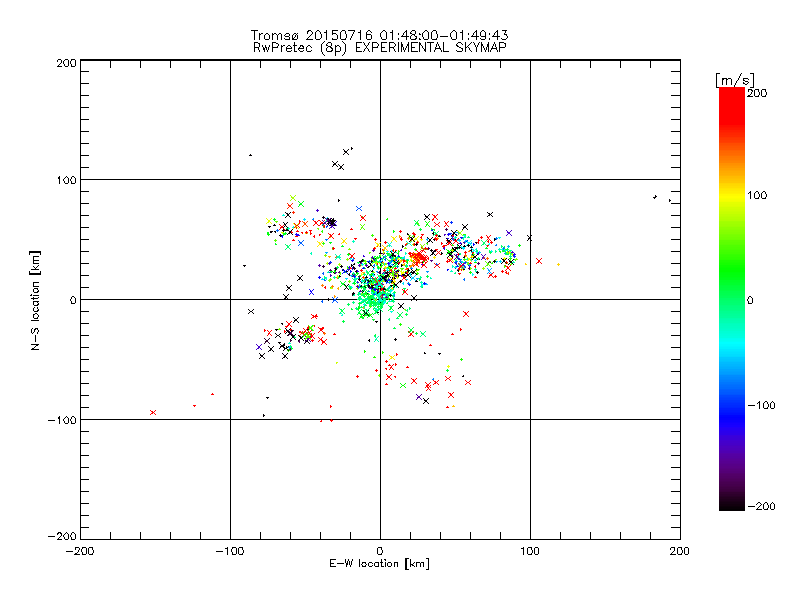Click the y-axis tick label 200
This screenshot has width=800, height=600.
tap(66, 63)
